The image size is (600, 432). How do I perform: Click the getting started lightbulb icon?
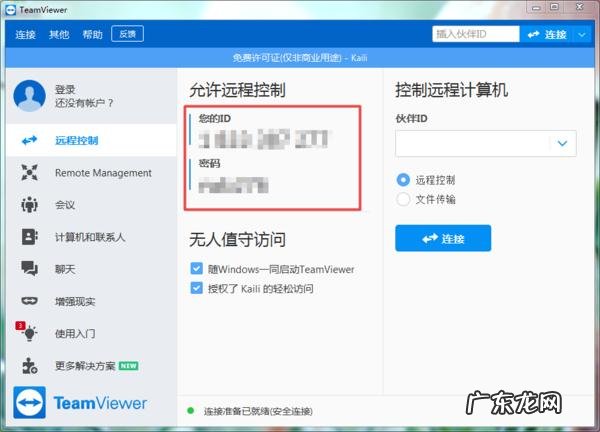tap(27, 332)
